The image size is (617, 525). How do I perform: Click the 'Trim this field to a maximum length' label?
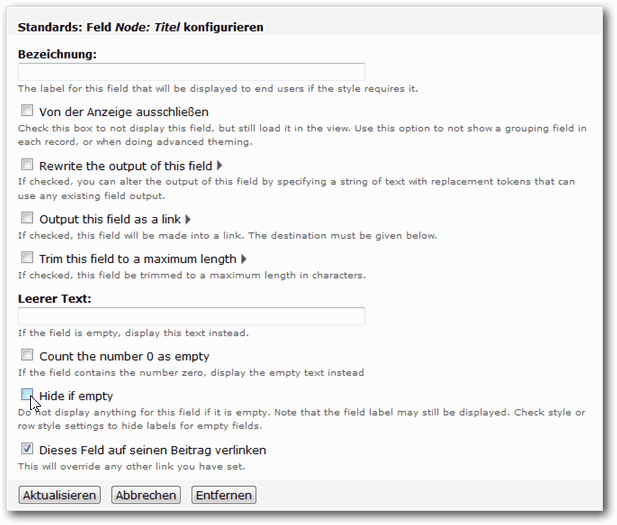point(138,259)
